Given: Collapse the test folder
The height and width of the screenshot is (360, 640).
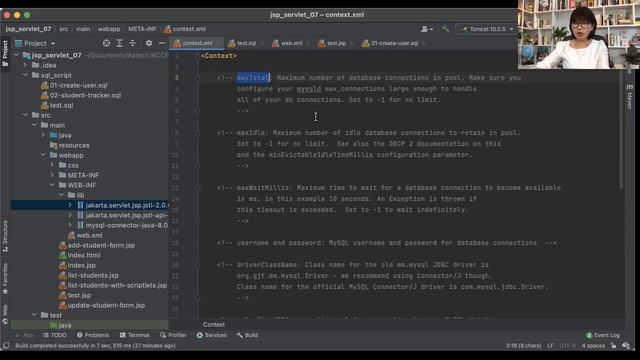Looking at the screenshot, I should click(x=35, y=315).
